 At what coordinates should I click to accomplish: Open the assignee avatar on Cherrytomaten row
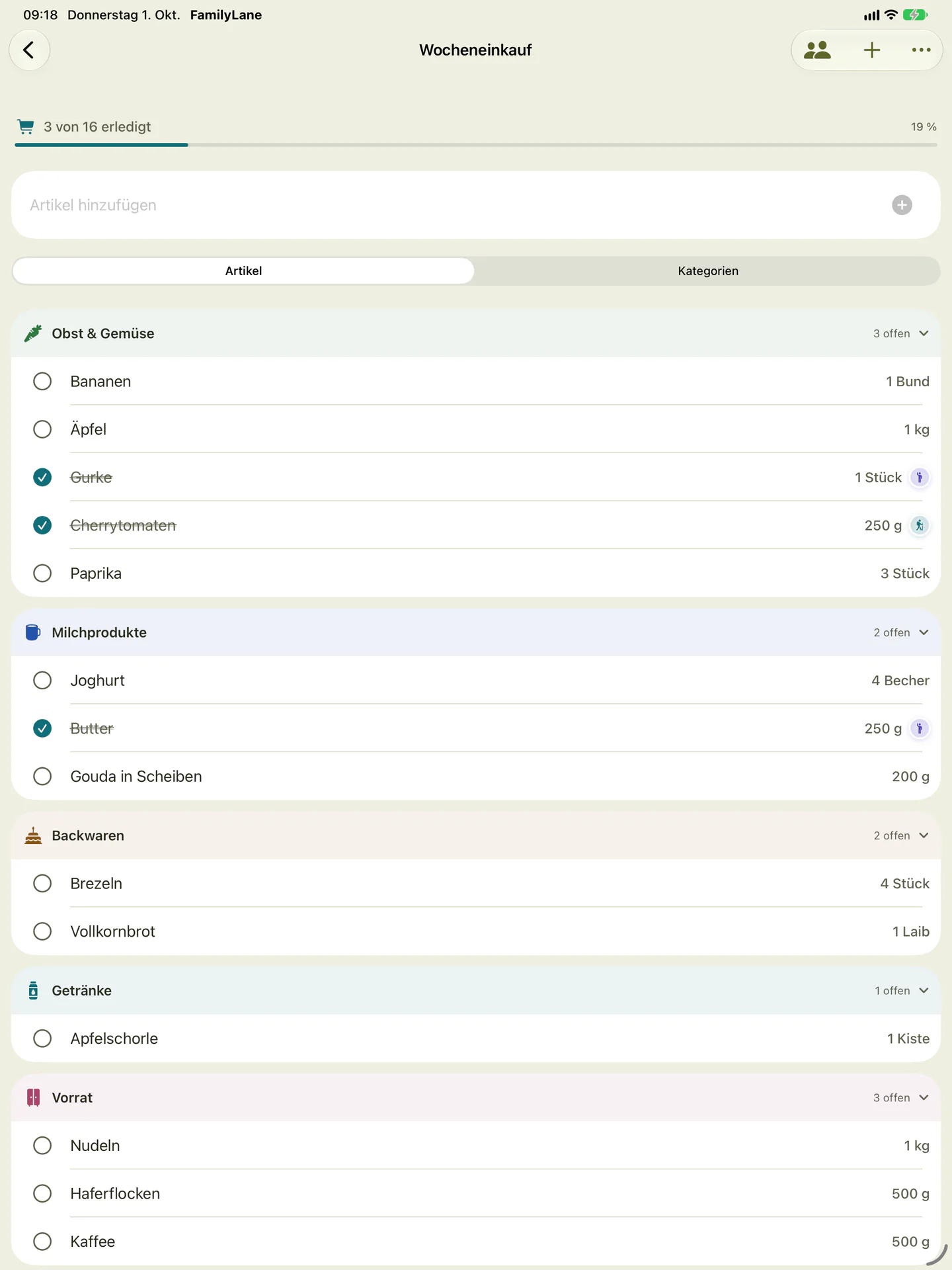coord(920,525)
